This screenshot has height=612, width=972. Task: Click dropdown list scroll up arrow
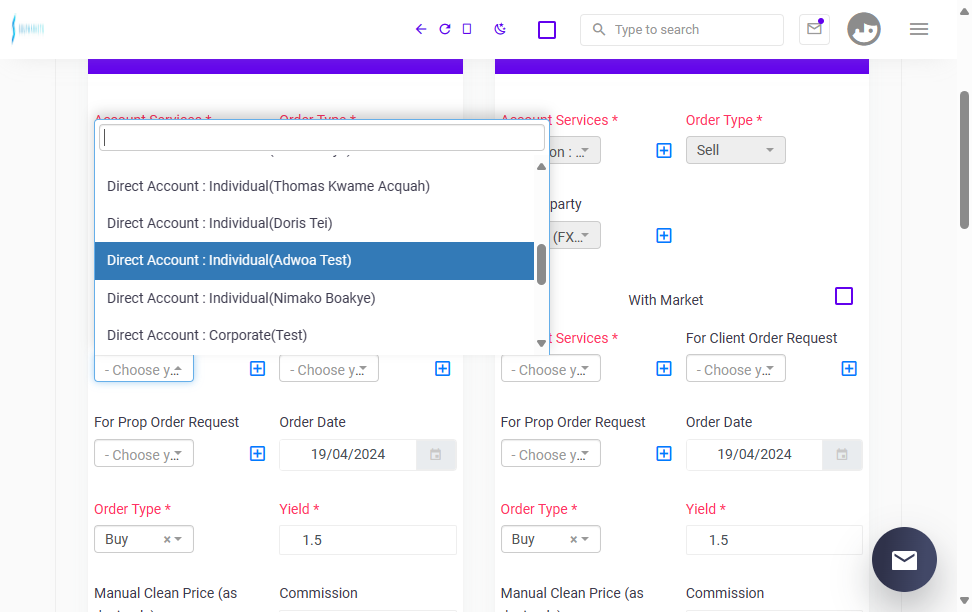[541, 166]
